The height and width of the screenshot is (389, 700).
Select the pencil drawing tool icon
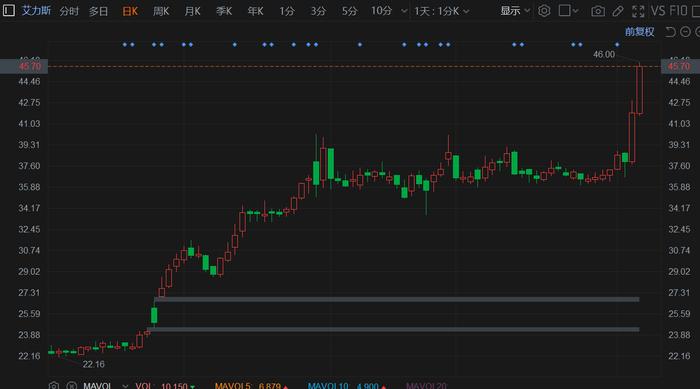click(x=618, y=11)
